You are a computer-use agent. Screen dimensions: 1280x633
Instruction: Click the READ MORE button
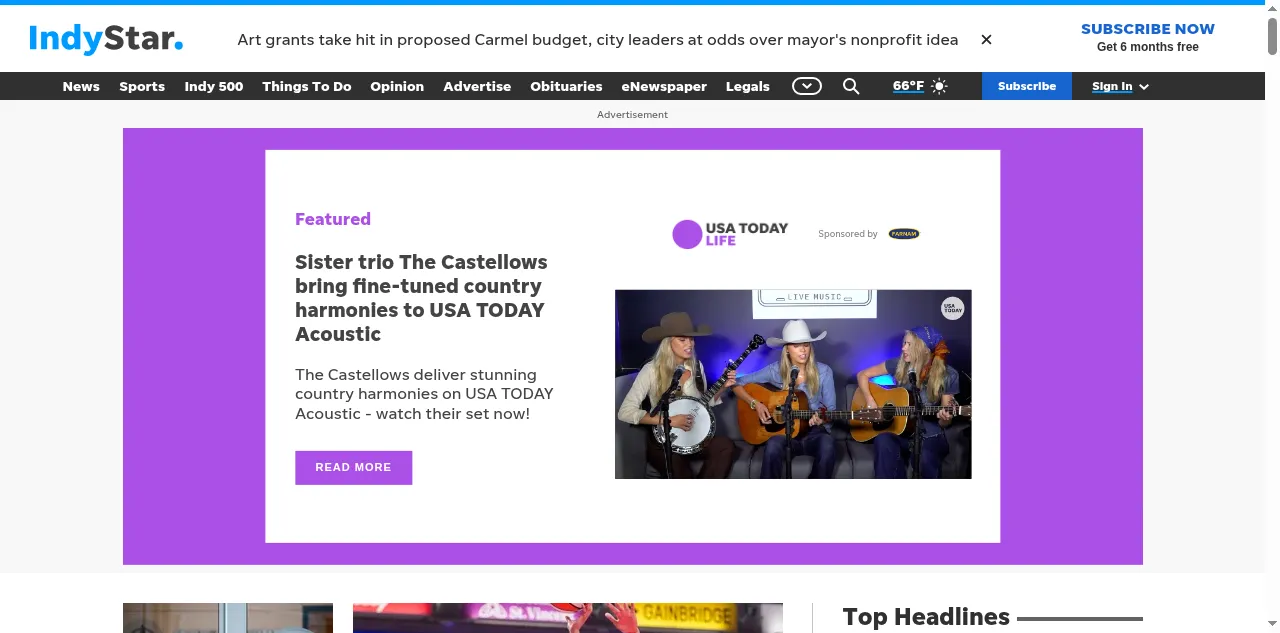point(353,467)
